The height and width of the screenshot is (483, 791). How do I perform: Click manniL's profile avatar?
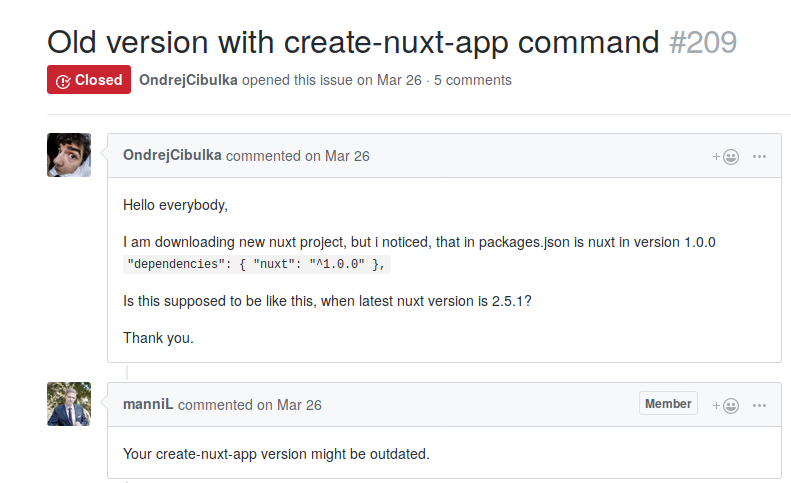(69, 404)
